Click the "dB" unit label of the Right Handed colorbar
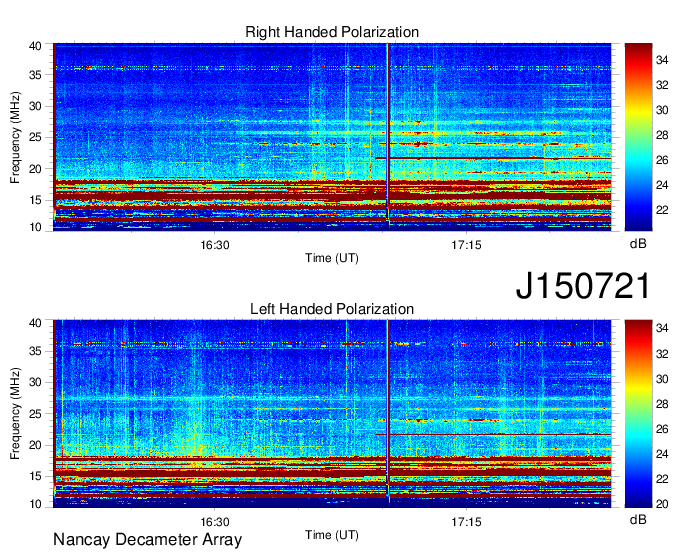Screen dimensions: 680x552 tap(638, 244)
